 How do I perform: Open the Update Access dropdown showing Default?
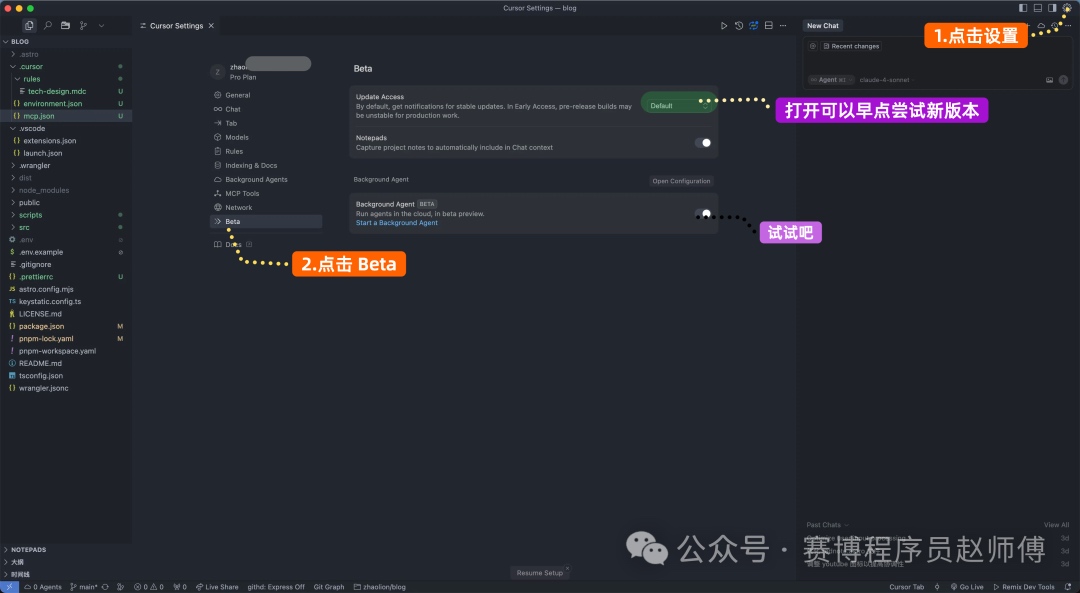(x=678, y=105)
